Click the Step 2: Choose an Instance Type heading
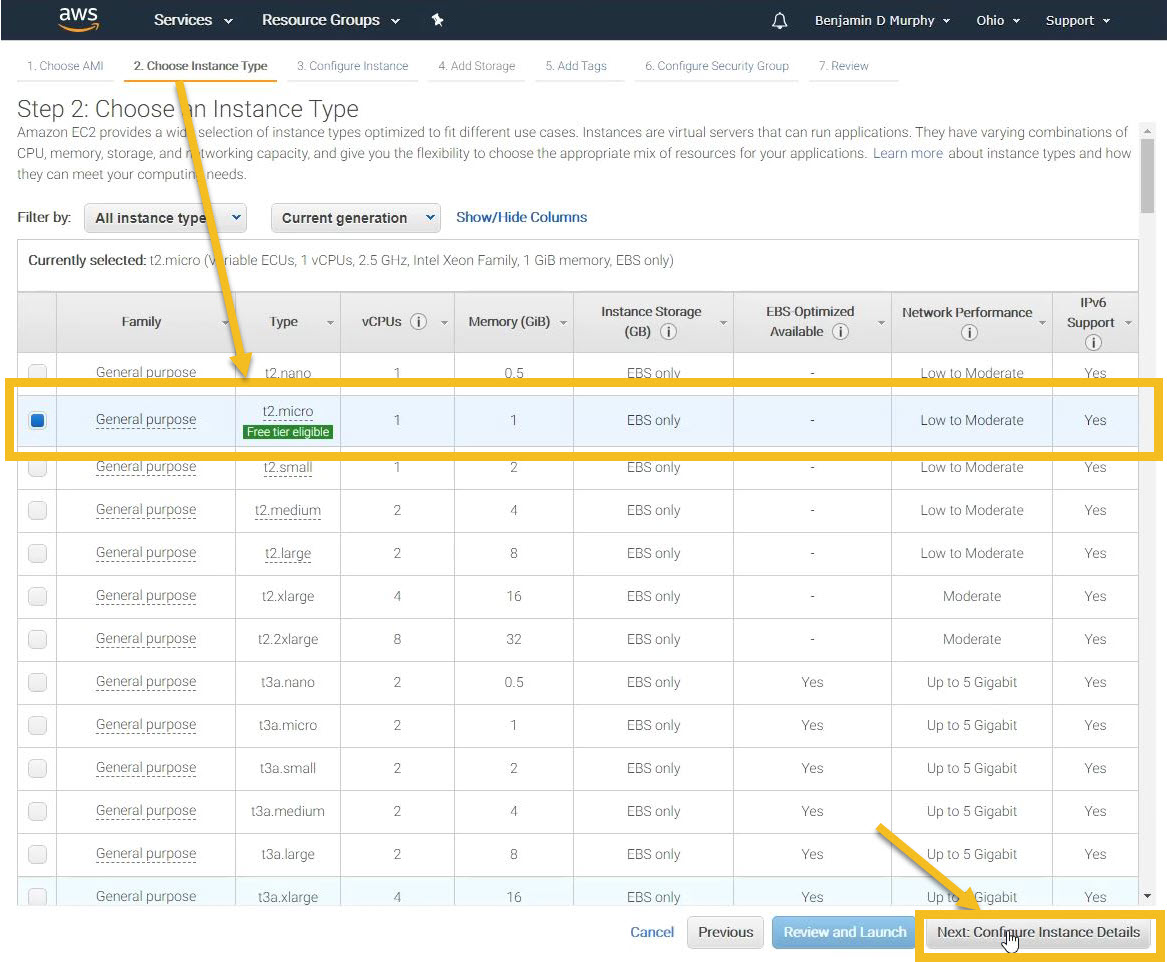Viewport: 1167px width, 962px height. (188, 109)
